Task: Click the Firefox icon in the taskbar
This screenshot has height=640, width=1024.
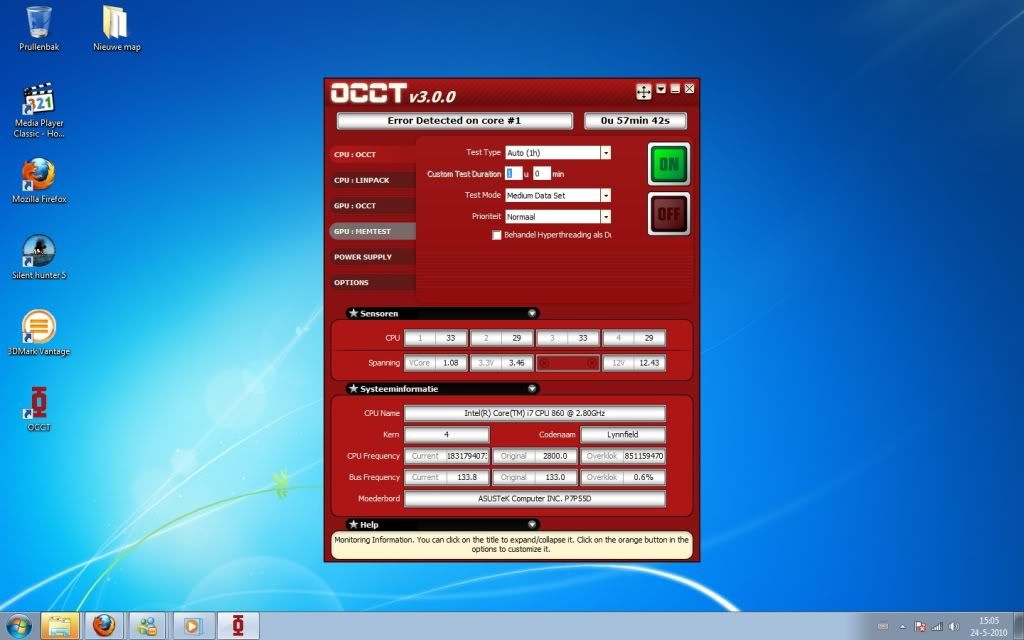Action: point(103,625)
